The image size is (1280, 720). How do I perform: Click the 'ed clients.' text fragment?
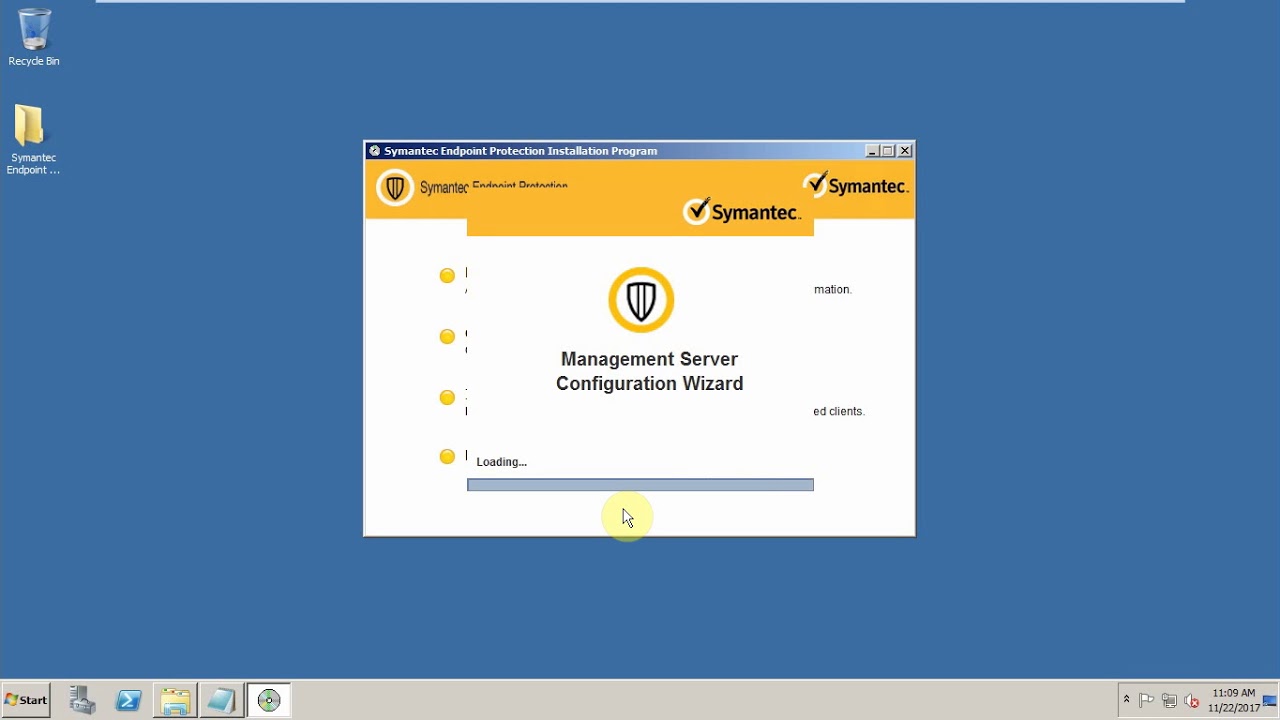pyautogui.click(x=839, y=411)
